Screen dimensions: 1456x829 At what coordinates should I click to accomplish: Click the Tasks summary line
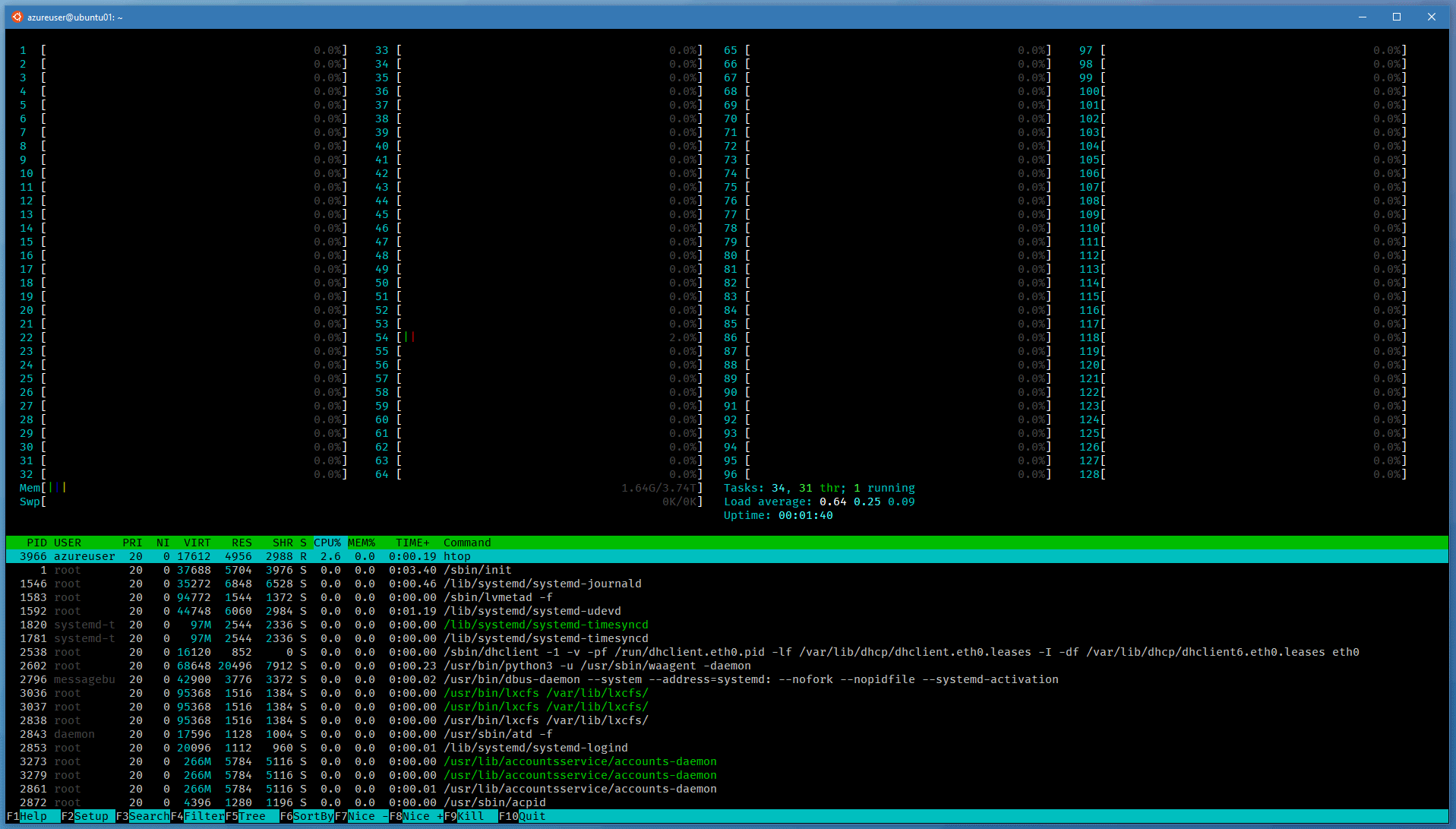click(819, 488)
